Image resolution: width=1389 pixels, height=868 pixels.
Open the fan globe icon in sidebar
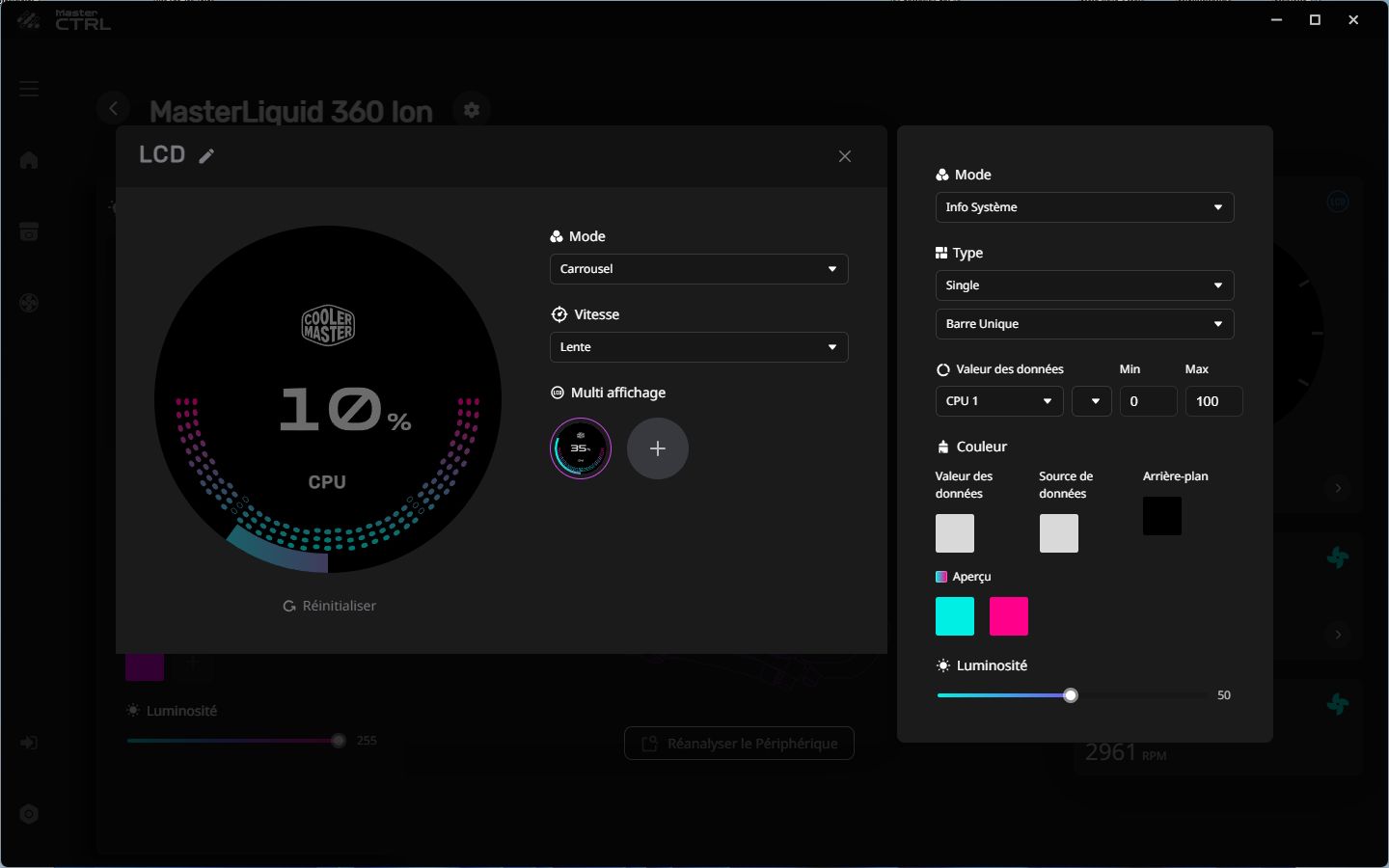(29, 304)
